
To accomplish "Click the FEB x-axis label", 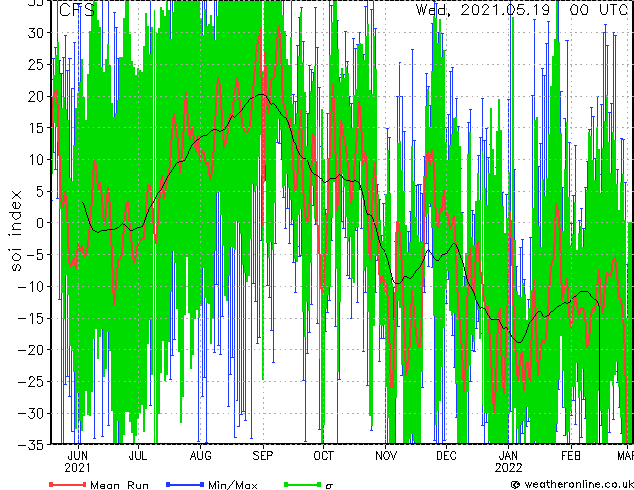I will coord(571,456).
